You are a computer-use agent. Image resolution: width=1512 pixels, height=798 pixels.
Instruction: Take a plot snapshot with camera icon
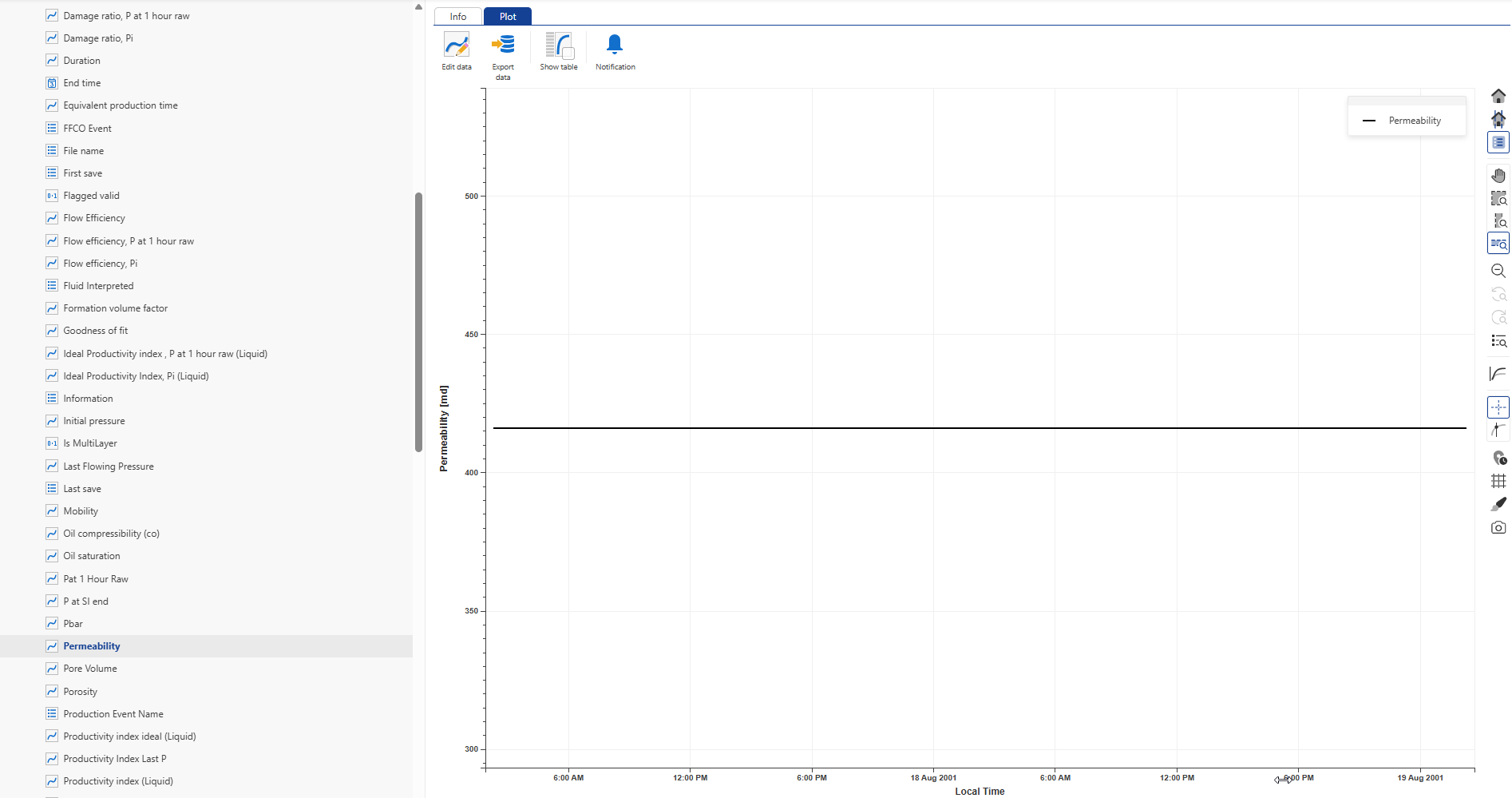coord(1498,527)
